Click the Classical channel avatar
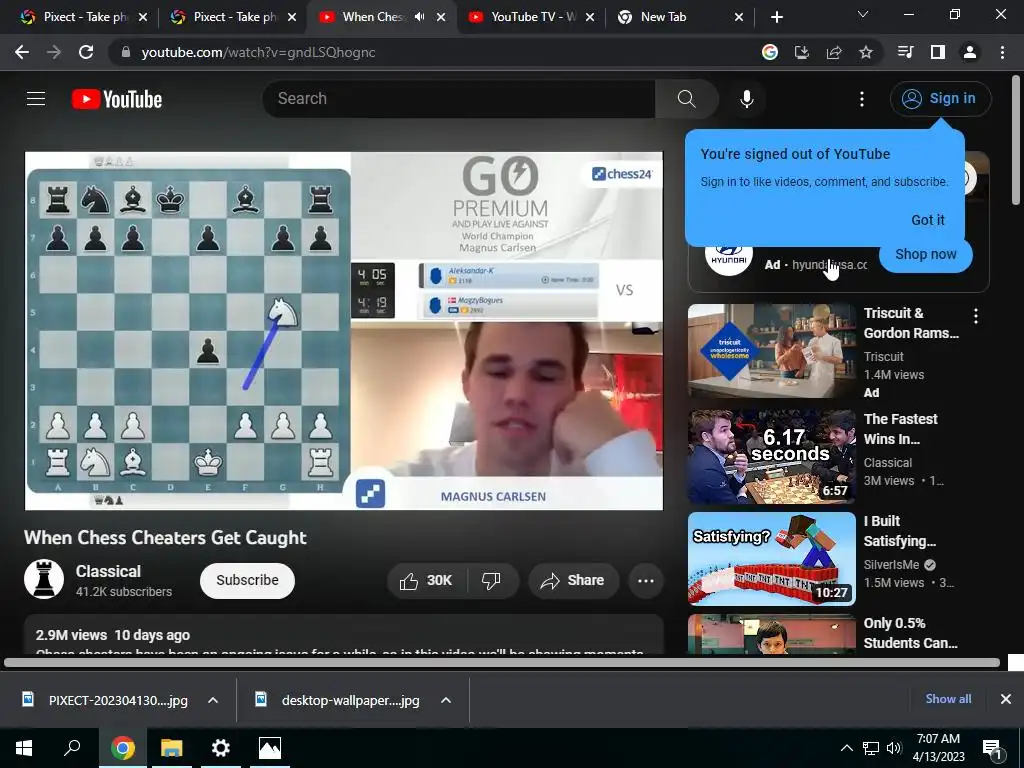This screenshot has width=1024, height=768. coord(44,579)
